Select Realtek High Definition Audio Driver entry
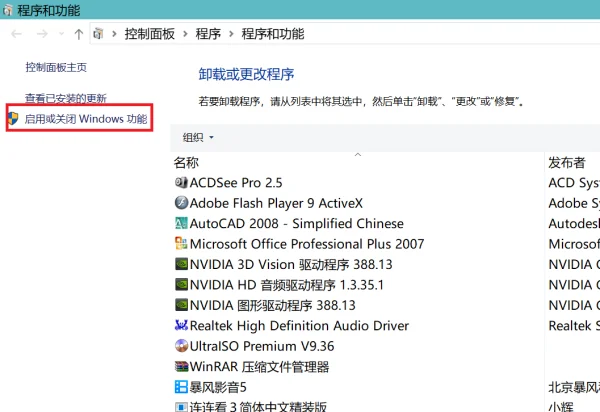This screenshot has width=600, height=412. (x=299, y=326)
